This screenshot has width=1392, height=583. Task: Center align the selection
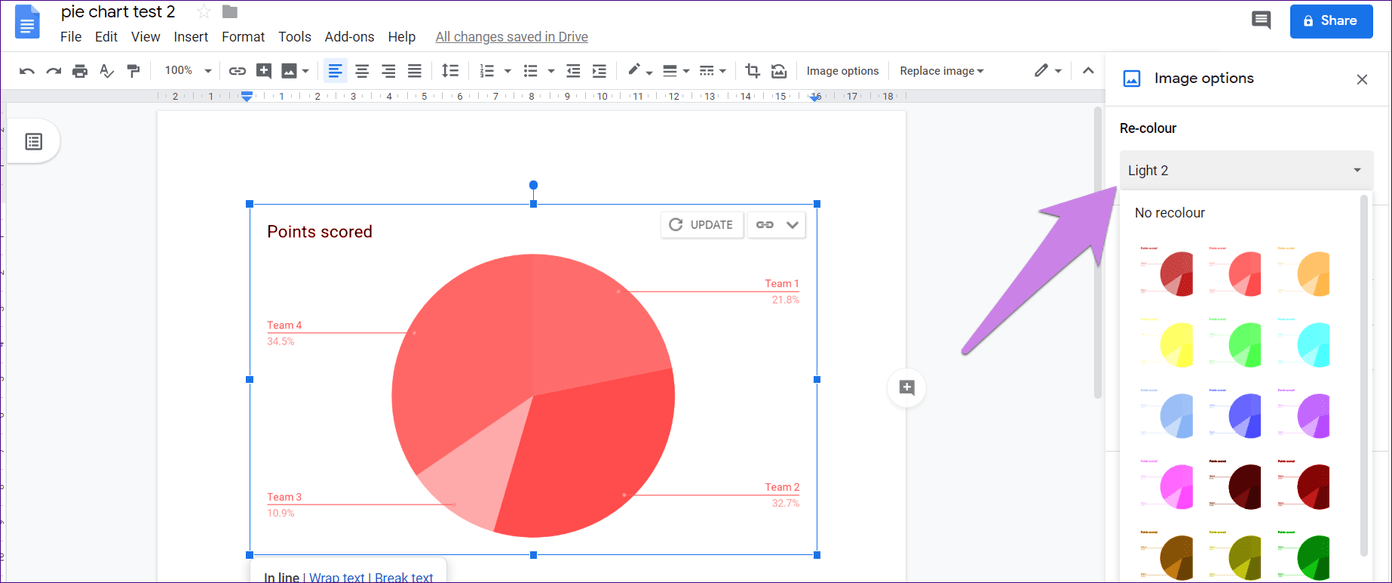point(362,71)
